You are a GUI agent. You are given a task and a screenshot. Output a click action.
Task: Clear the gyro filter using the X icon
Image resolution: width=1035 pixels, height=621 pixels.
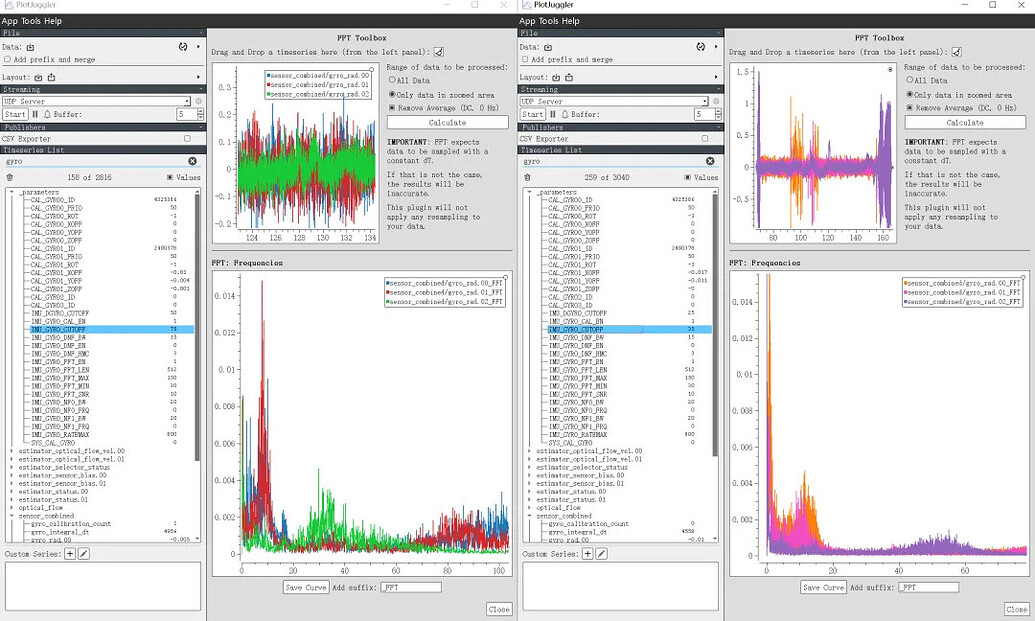(x=192, y=161)
